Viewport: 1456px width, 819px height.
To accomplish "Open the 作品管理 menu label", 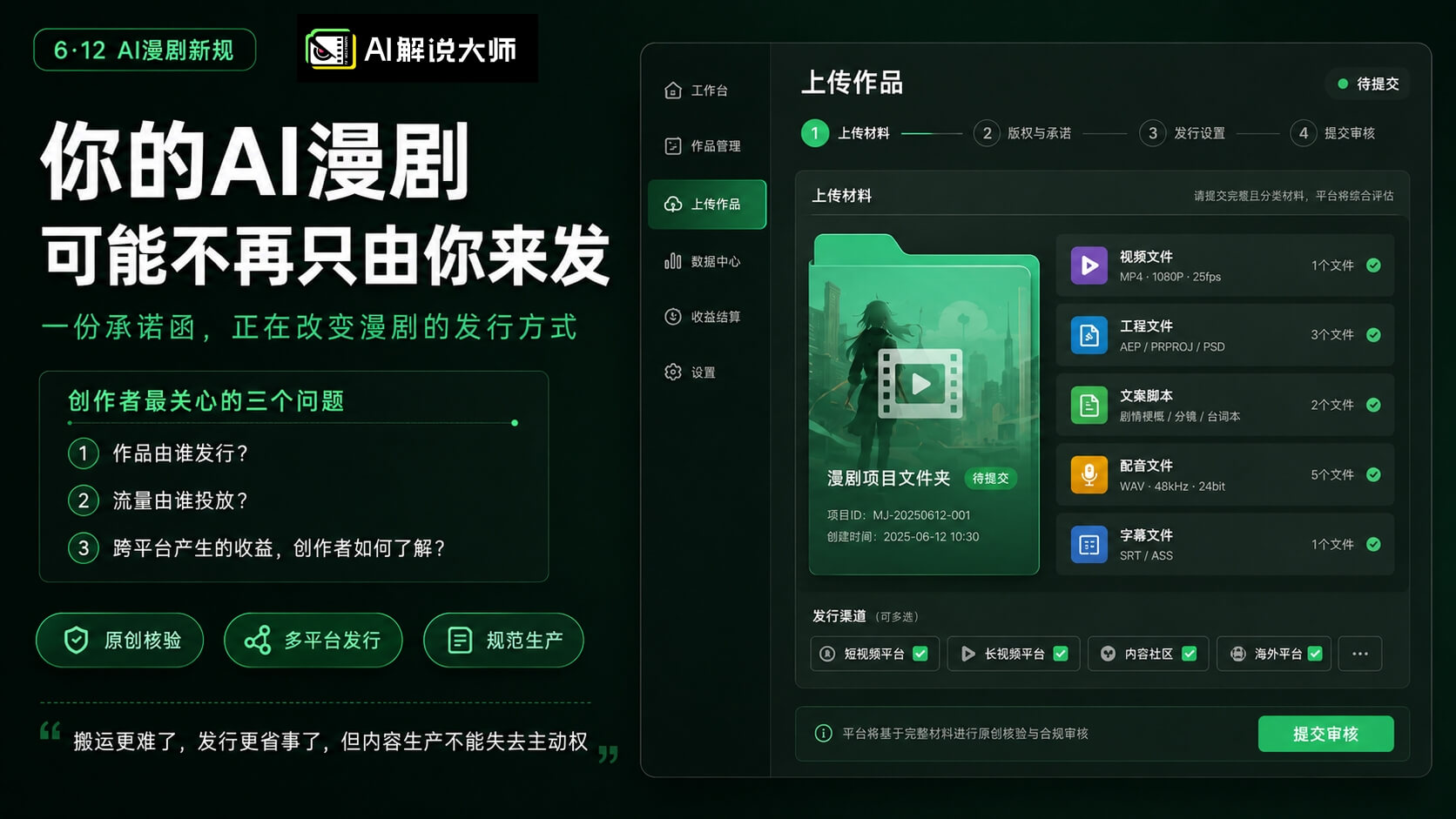I will click(716, 146).
